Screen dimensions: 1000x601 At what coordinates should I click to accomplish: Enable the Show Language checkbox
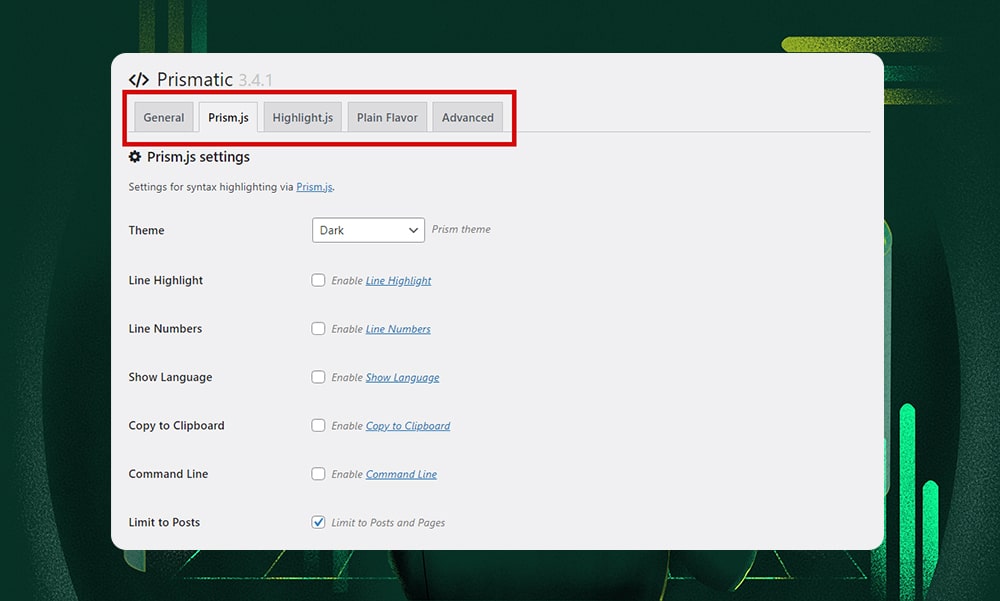coord(318,377)
